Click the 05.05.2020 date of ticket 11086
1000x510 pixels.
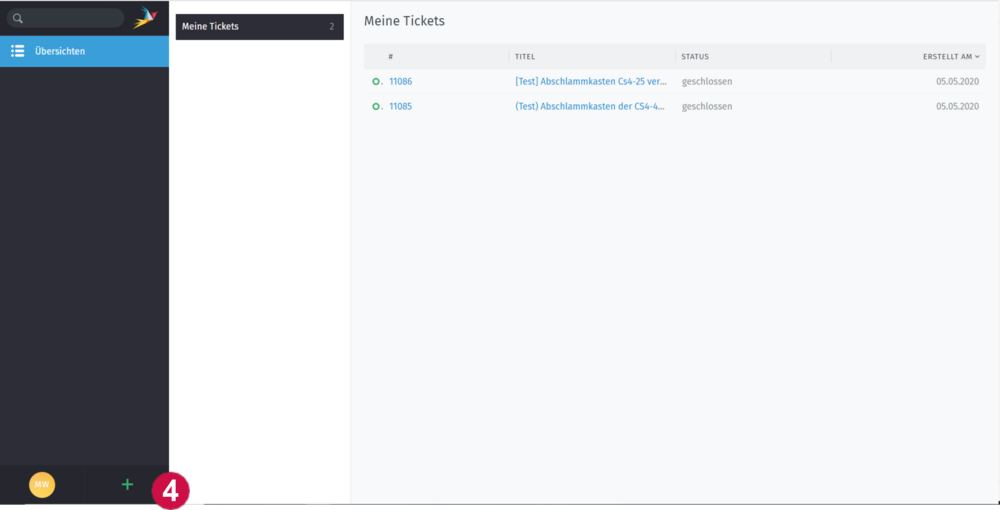pyautogui.click(x=957, y=81)
